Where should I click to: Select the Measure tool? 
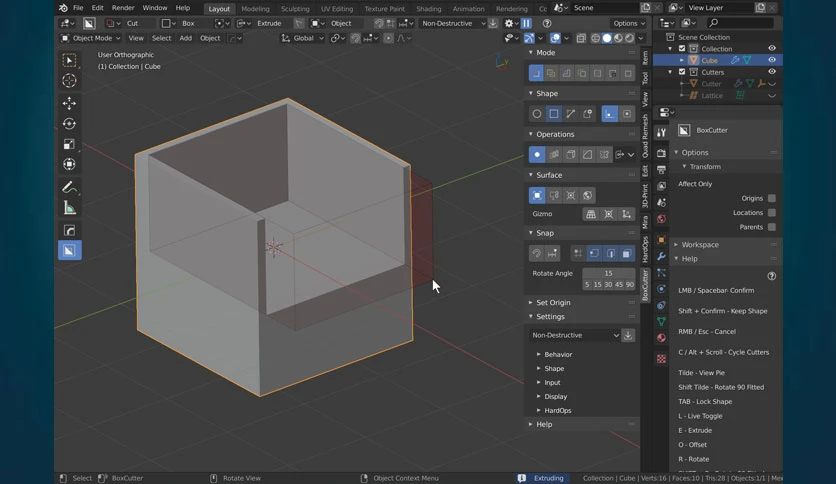tap(69, 208)
